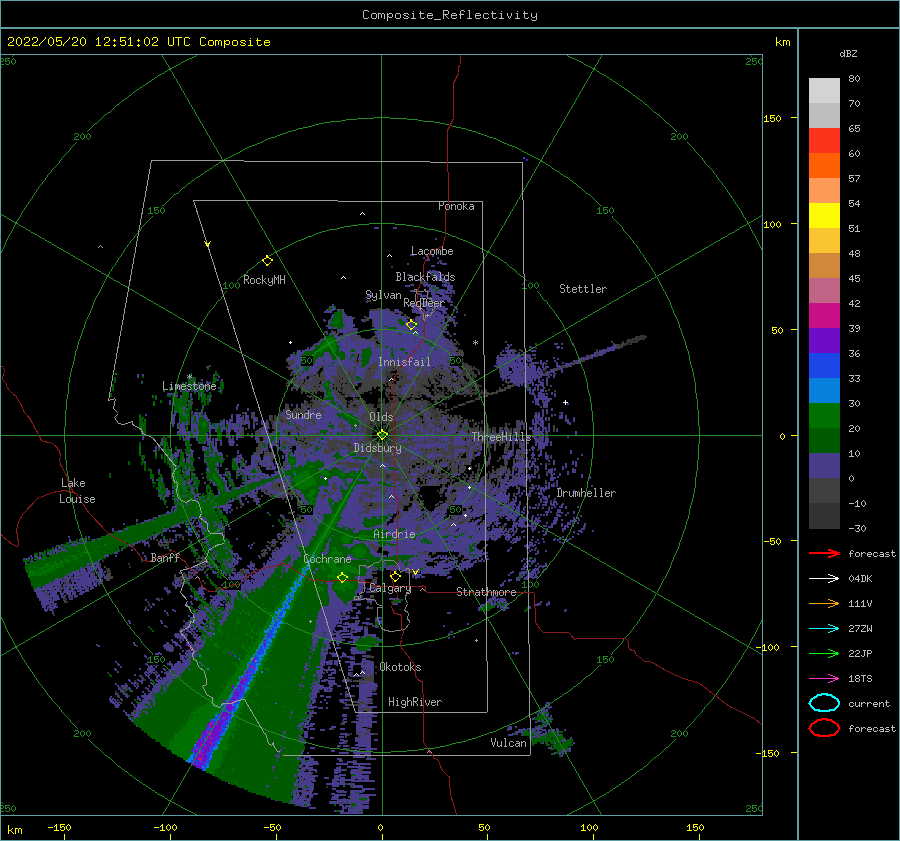
Task: Select the light gray 70-80 dBZ color band
Action: coord(824,91)
